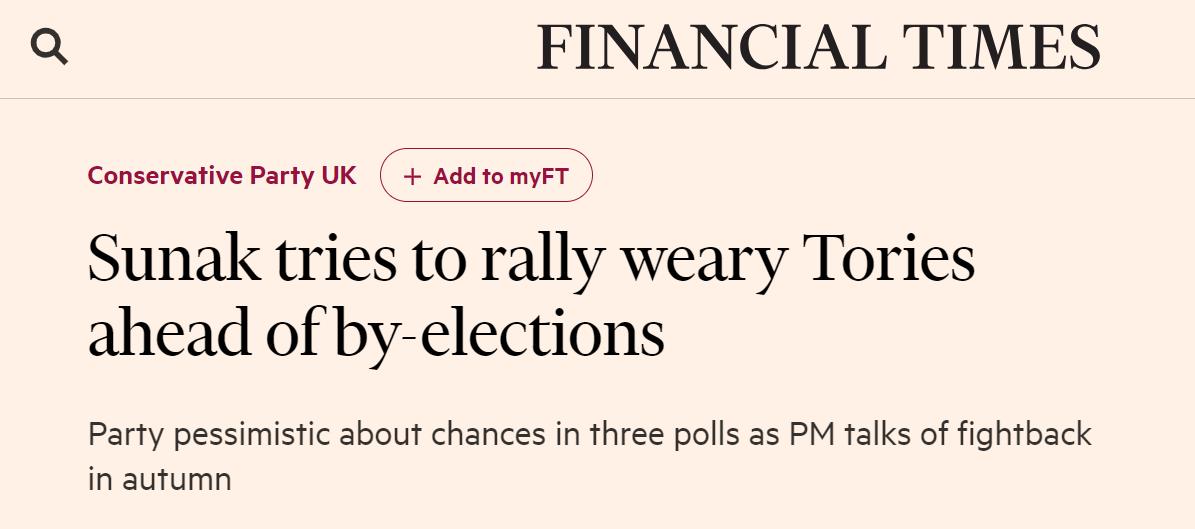The width and height of the screenshot is (1195, 529).
Task: Click 'myFT' text inside the pill button
Action: [539, 177]
